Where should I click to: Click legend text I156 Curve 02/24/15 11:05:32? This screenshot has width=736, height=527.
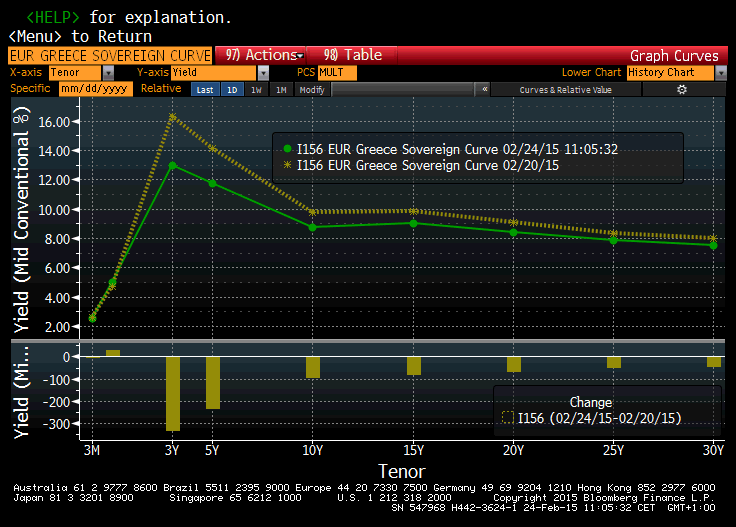457,149
